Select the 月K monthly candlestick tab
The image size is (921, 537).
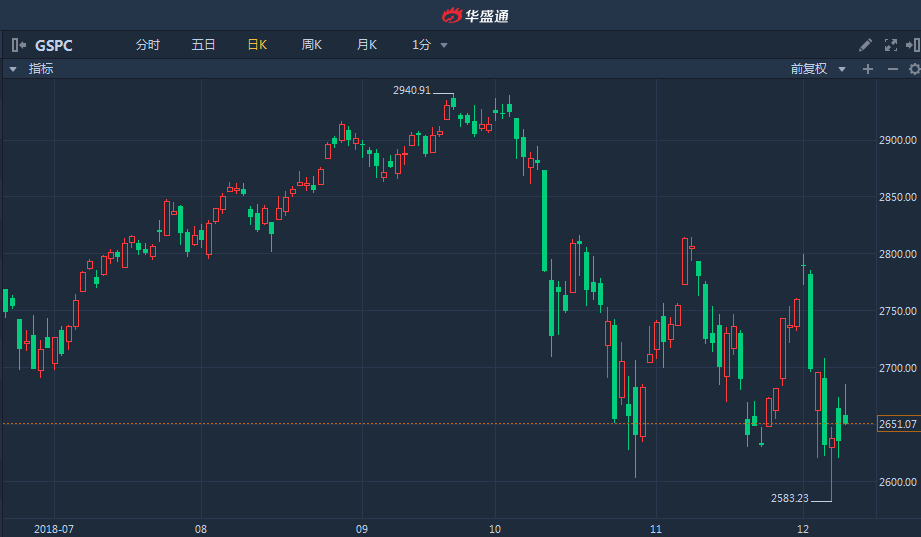(367, 45)
